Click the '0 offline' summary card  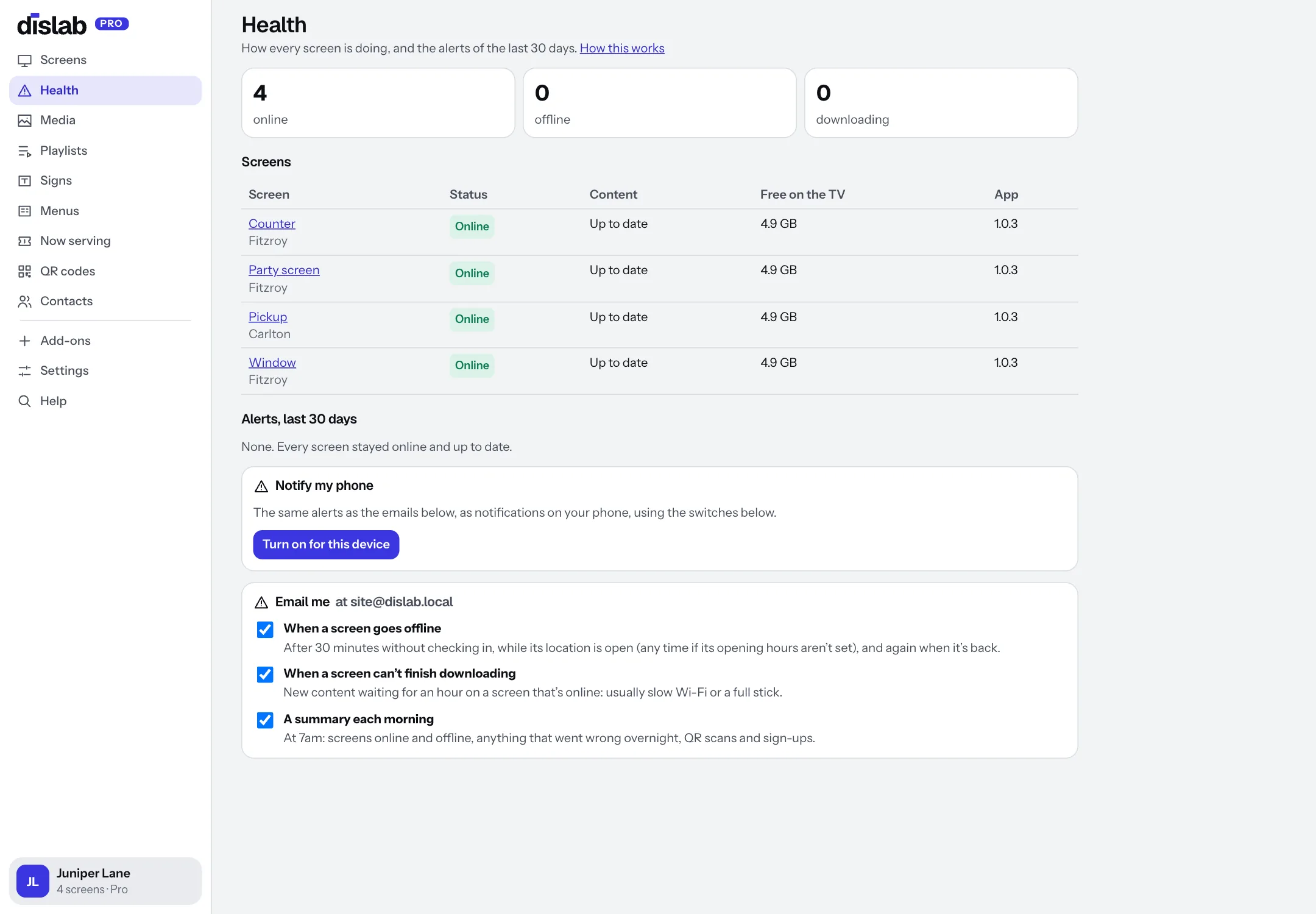(660, 103)
